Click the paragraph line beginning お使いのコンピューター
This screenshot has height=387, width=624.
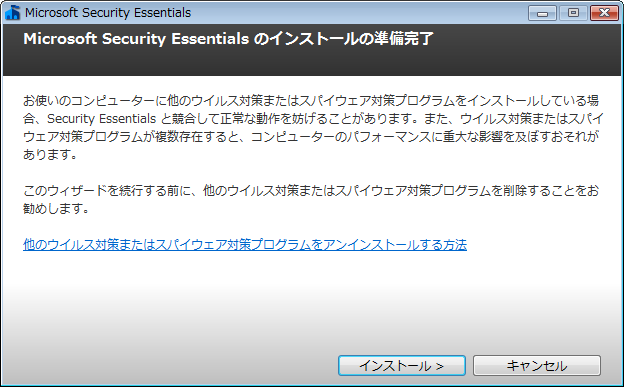point(311,101)
